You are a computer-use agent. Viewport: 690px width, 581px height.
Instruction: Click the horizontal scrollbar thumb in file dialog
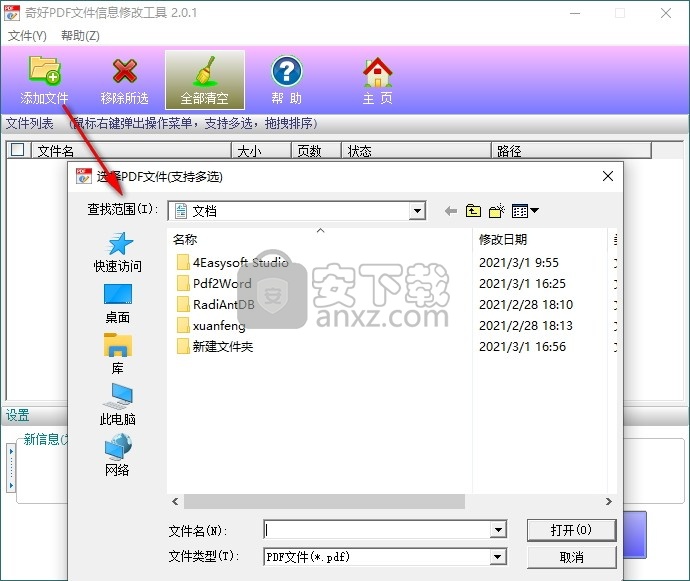click(x=324, y=501)
